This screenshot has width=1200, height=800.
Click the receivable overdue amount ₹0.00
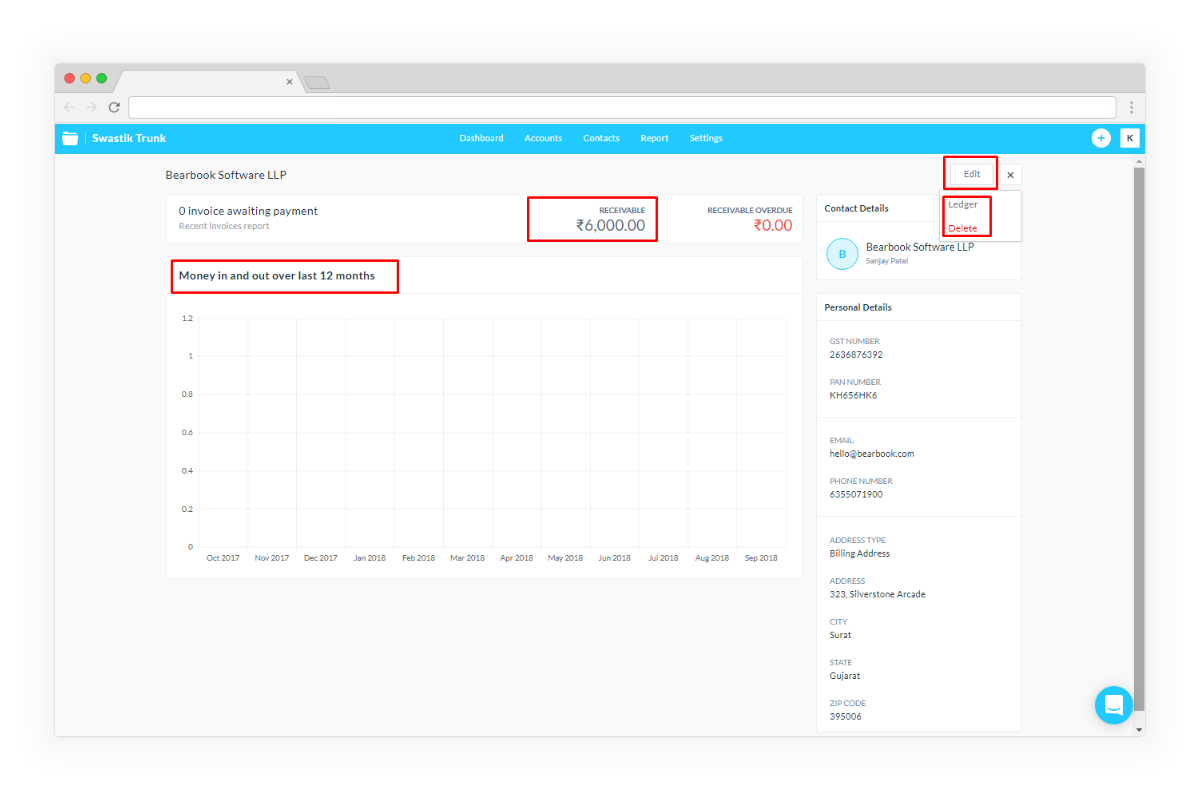pos(773,226)
